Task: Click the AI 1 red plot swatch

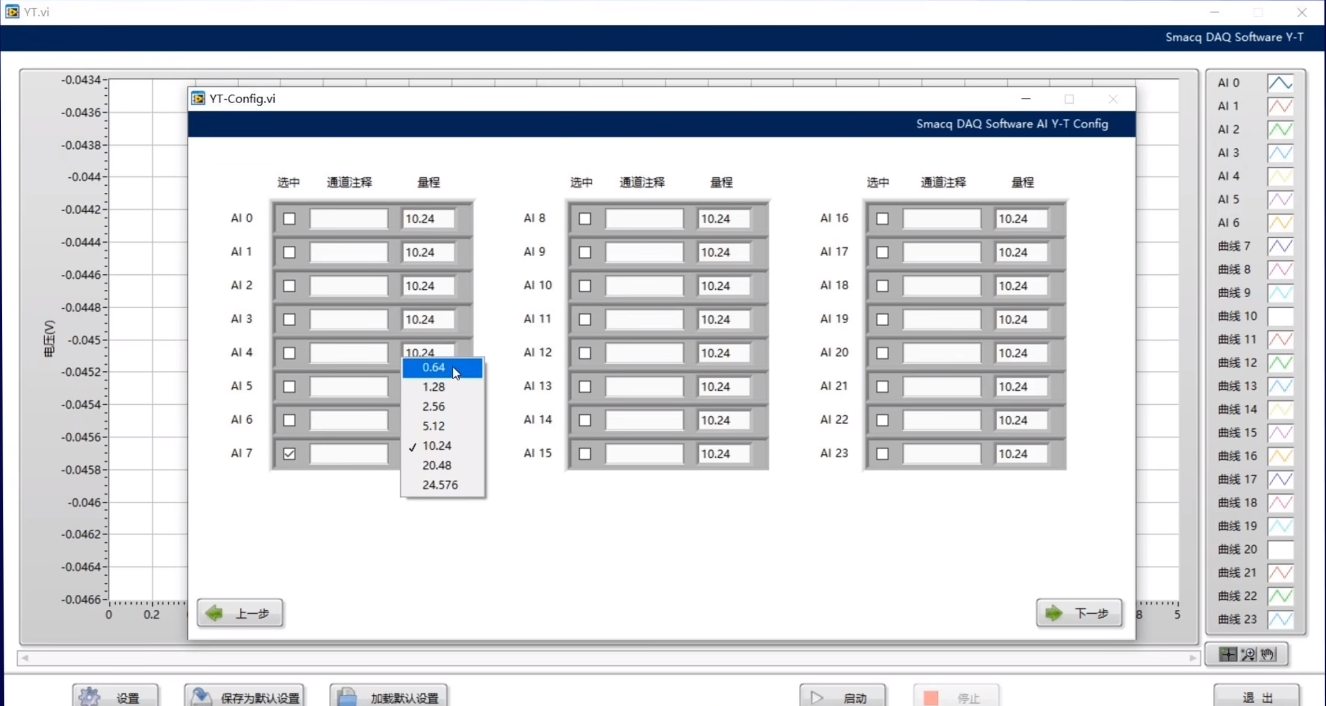Action: point(1280,106)
